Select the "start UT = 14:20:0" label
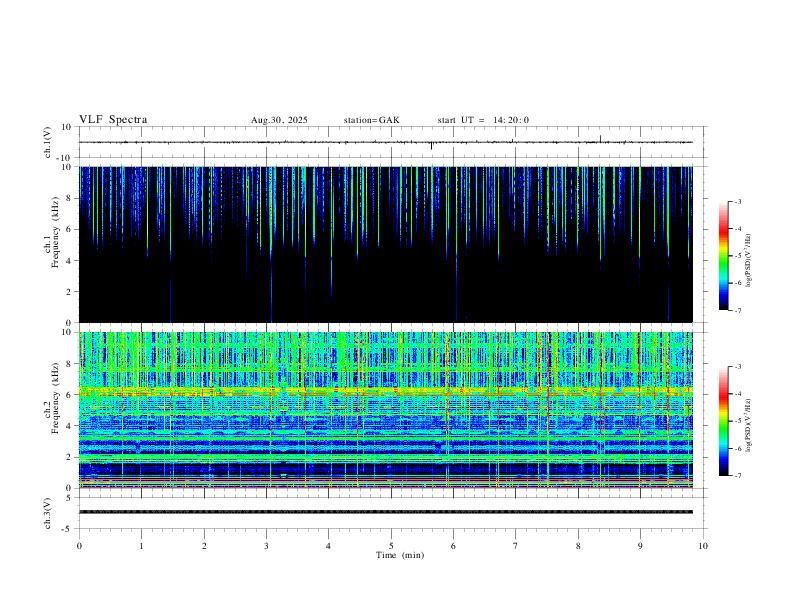 pyautogui.click(x=483, y=120)
